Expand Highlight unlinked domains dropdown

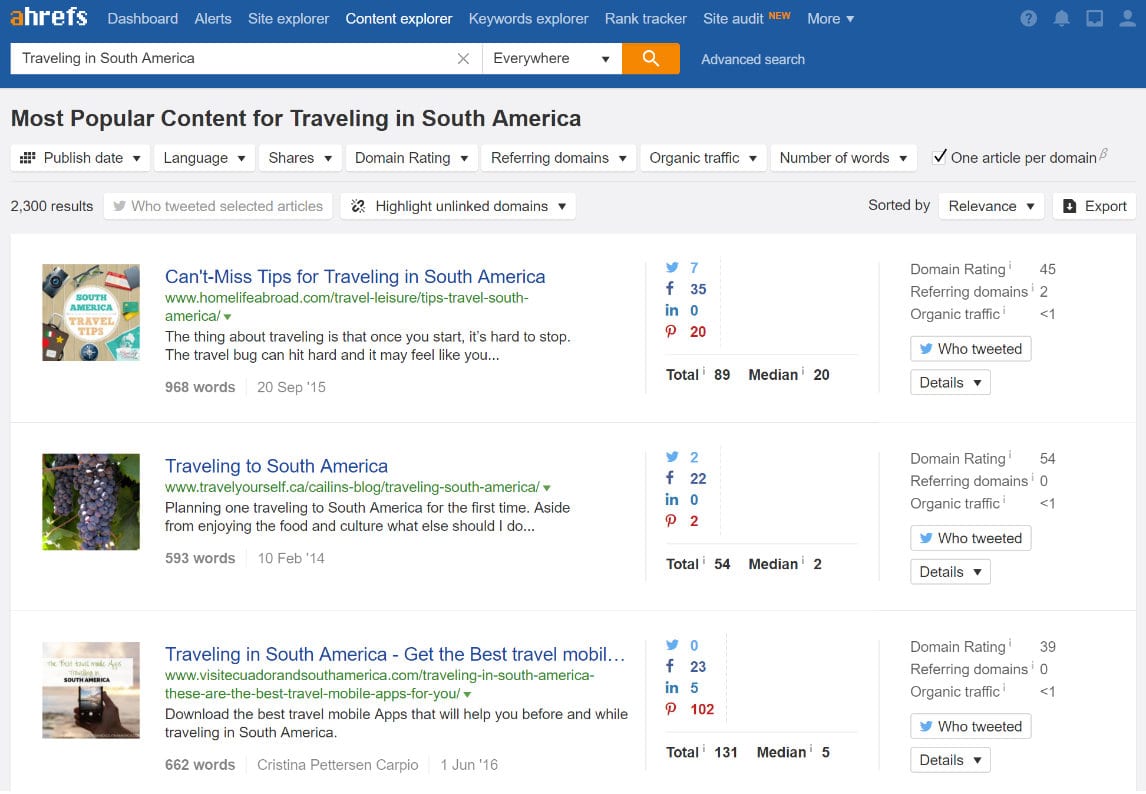coord(458,206)
